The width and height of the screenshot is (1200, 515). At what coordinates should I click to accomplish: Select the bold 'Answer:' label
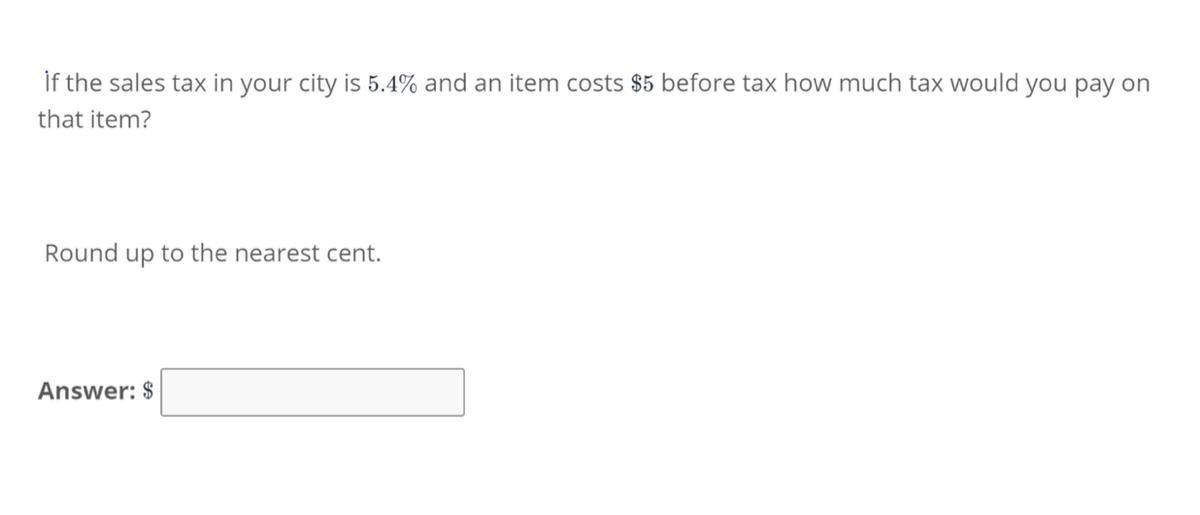pyautogui.click(x=87, y=391)
